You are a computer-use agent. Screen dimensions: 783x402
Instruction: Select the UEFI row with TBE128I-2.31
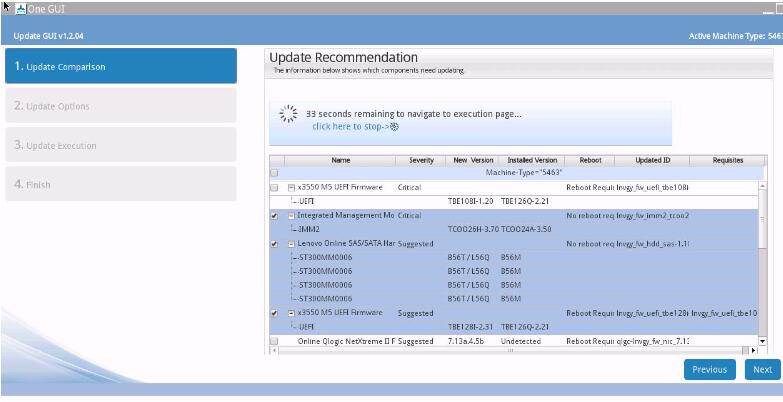coord(513,327)
